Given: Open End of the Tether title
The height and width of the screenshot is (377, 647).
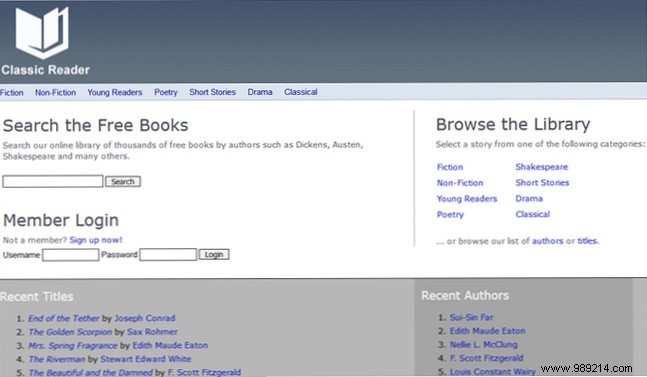Looking at the screenshot, I should [64, 318].
